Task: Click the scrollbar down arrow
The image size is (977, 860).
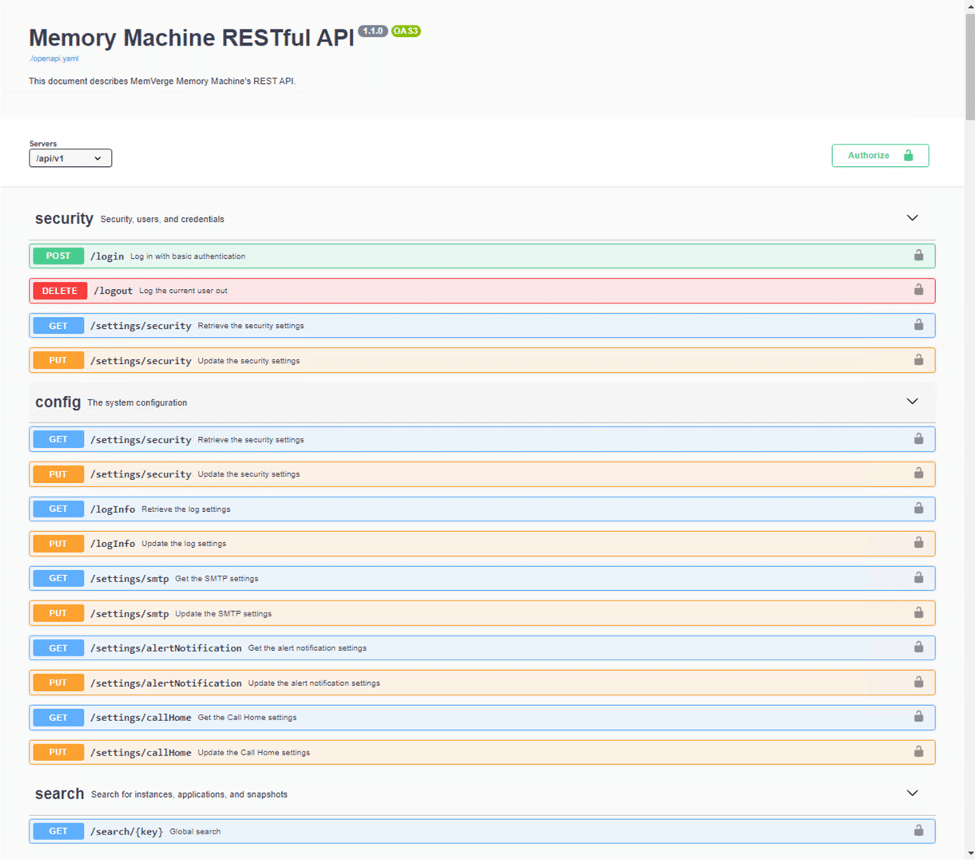Action: [x=970, y=854]
